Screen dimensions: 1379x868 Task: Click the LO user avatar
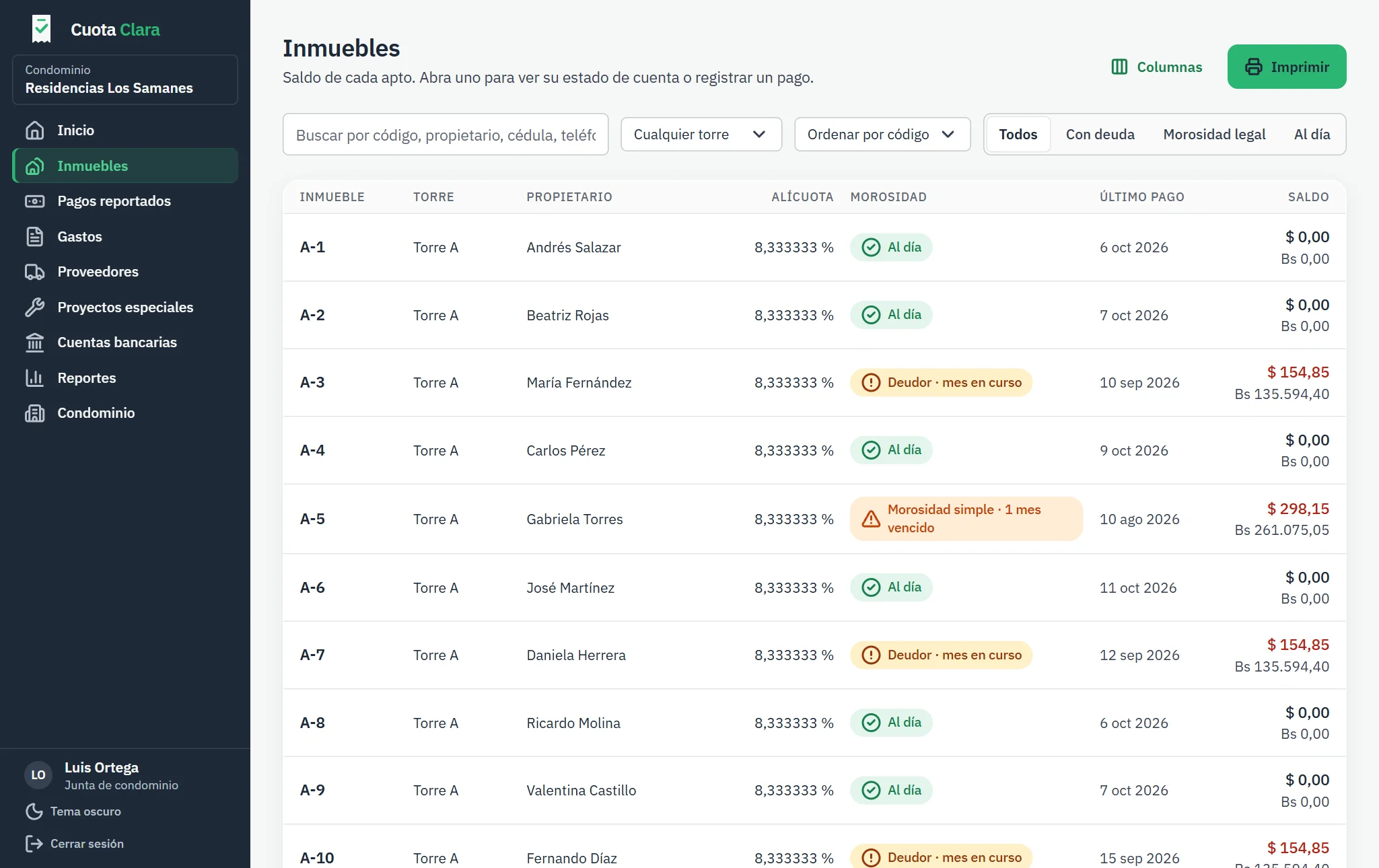click(38, 775)
